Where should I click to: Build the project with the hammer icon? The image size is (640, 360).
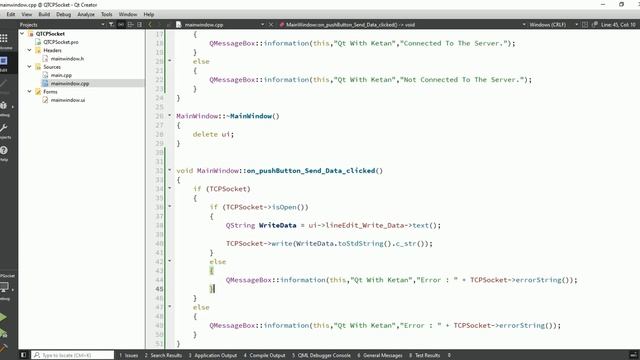click(3, 348)
